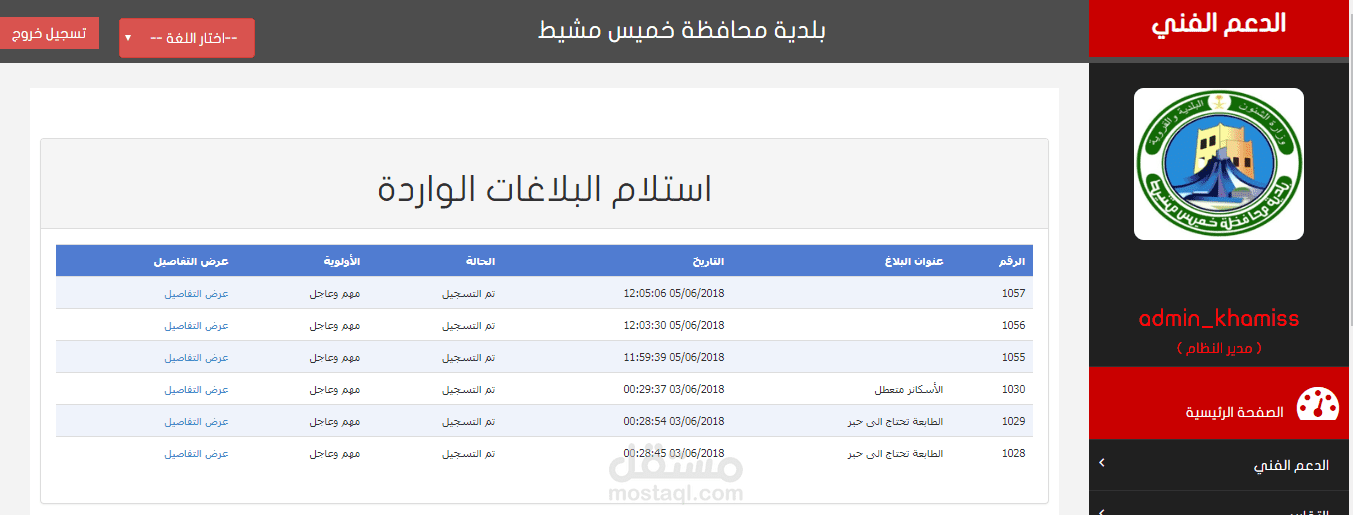Open عرض التفاصيل for report 1029

[197, 422]
